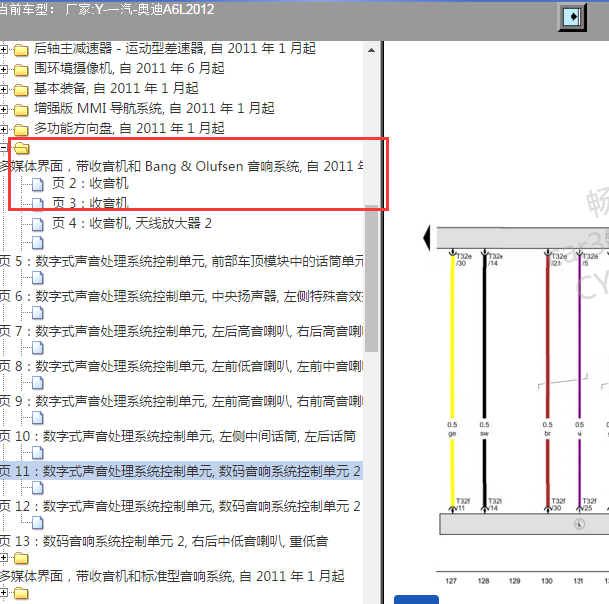Click connector label T32f/11 on the yellow wire
This screenshot has width=609, height=604.
click(463, 504)
